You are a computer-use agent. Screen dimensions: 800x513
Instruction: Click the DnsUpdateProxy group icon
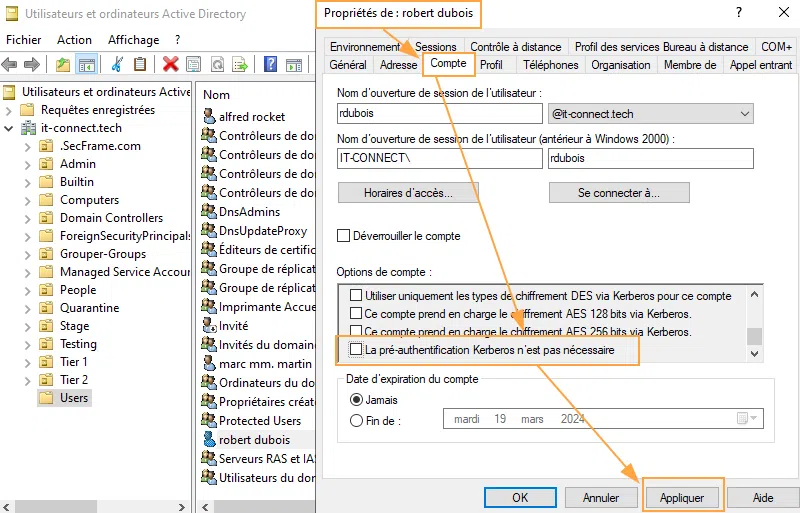point(209,230)
